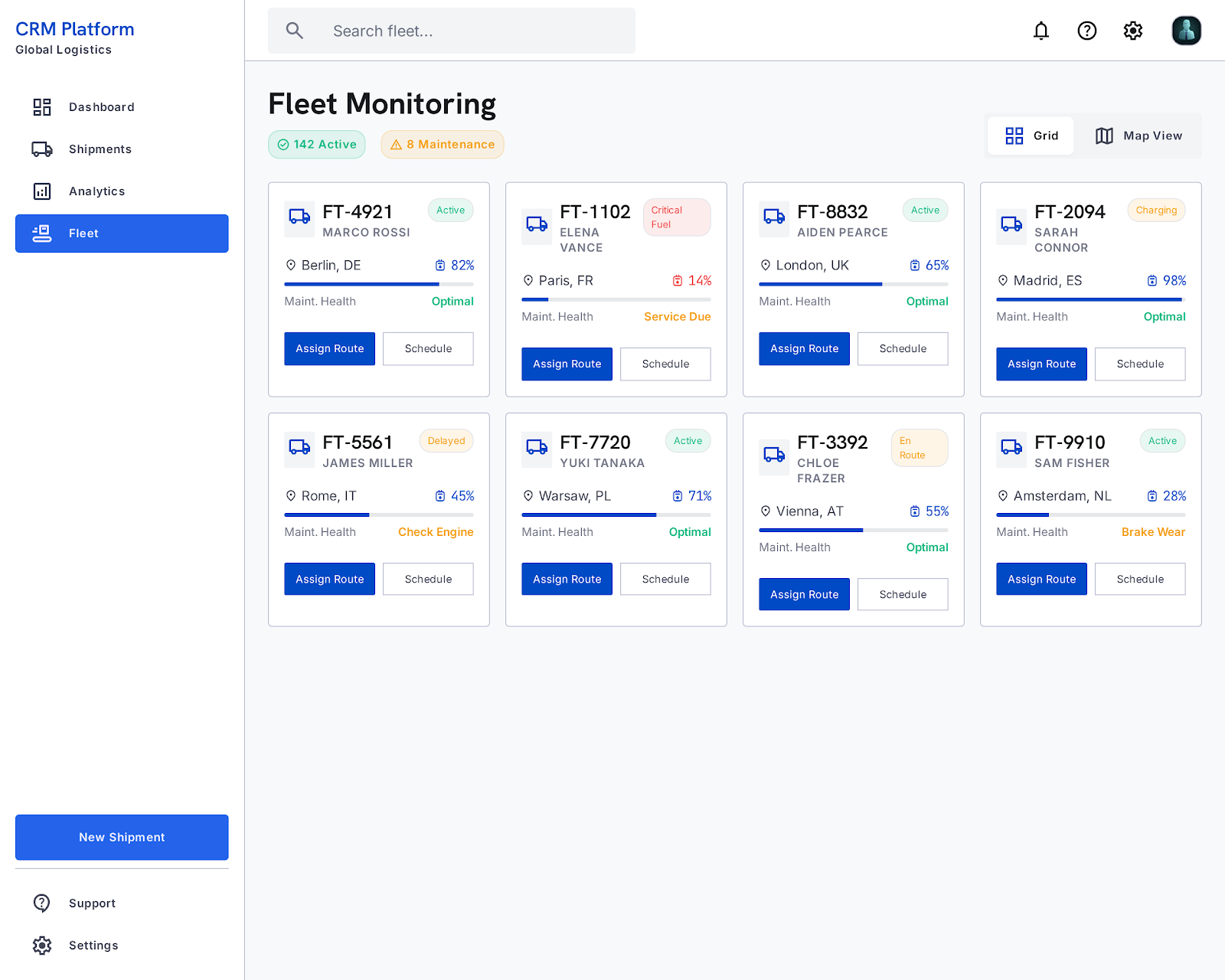Assign Route for FT-3392
Screen dimensions: 1225x980
click(x=805, y=595)
